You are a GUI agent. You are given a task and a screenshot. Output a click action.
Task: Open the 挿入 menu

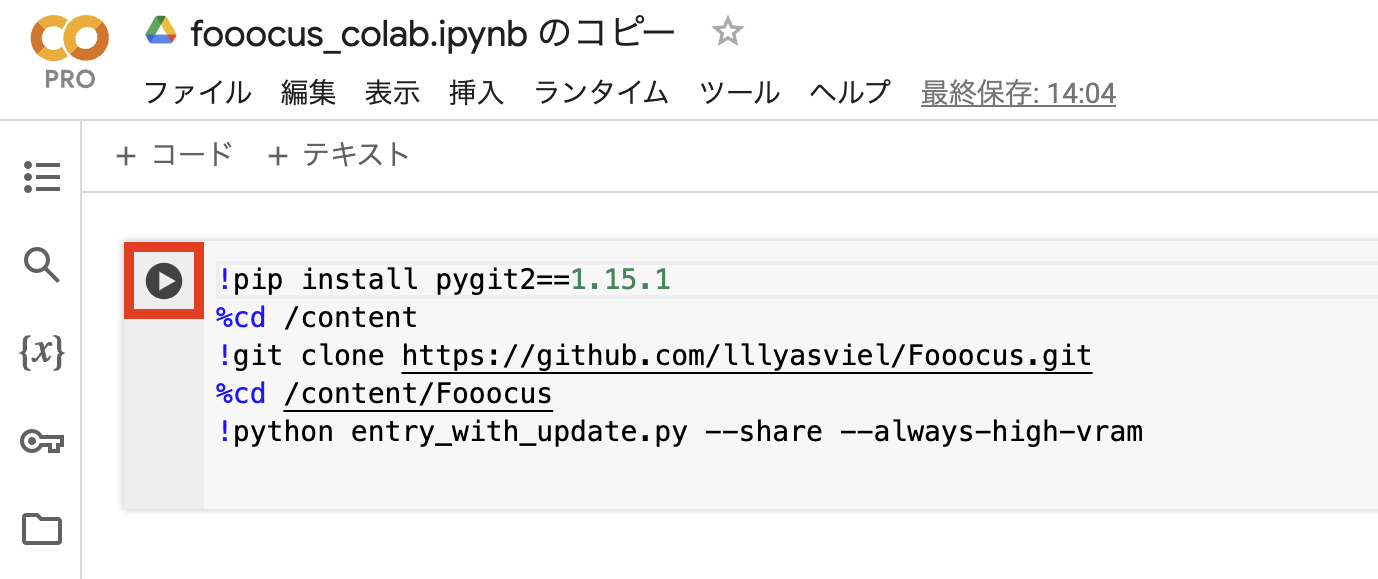click(x=475, y=92)
